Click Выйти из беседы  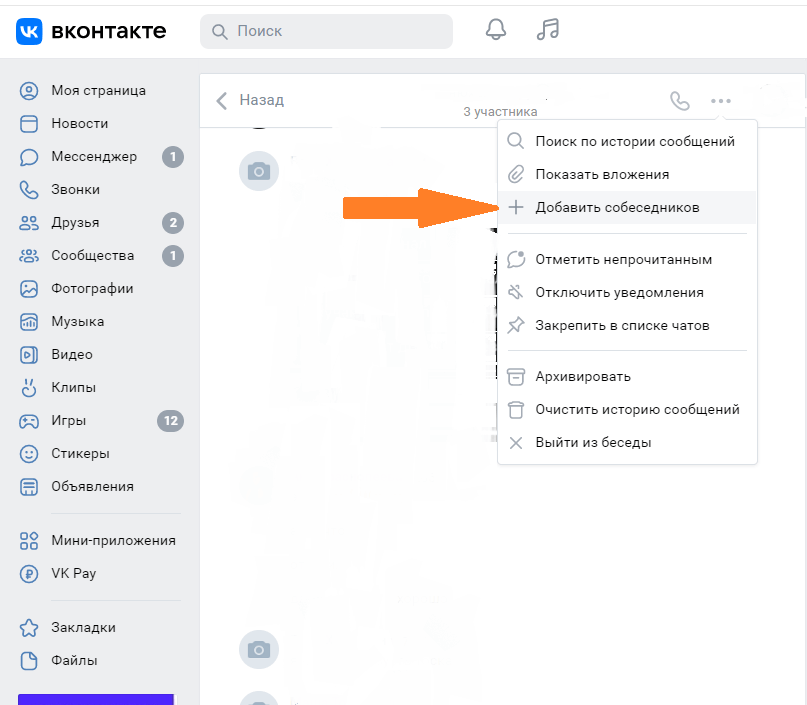(x=593, y=442)
